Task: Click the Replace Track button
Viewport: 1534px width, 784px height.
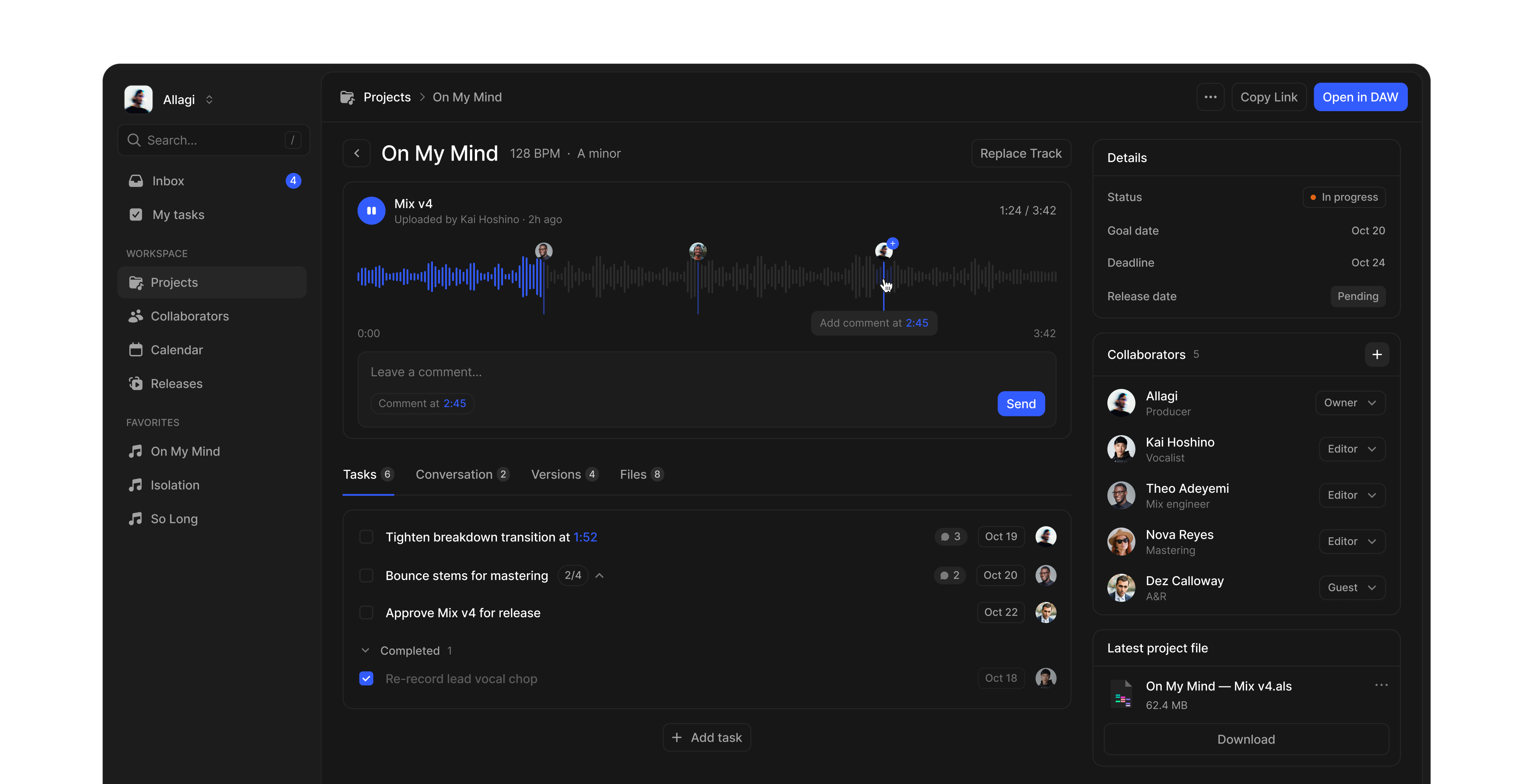Action: [1021, 154]
